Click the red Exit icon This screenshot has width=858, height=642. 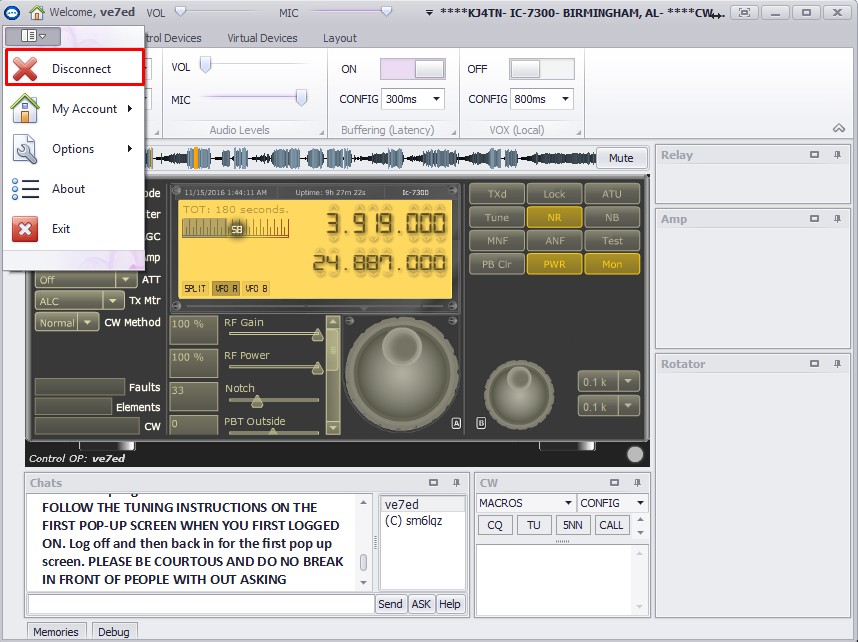[x=25, y=229]
